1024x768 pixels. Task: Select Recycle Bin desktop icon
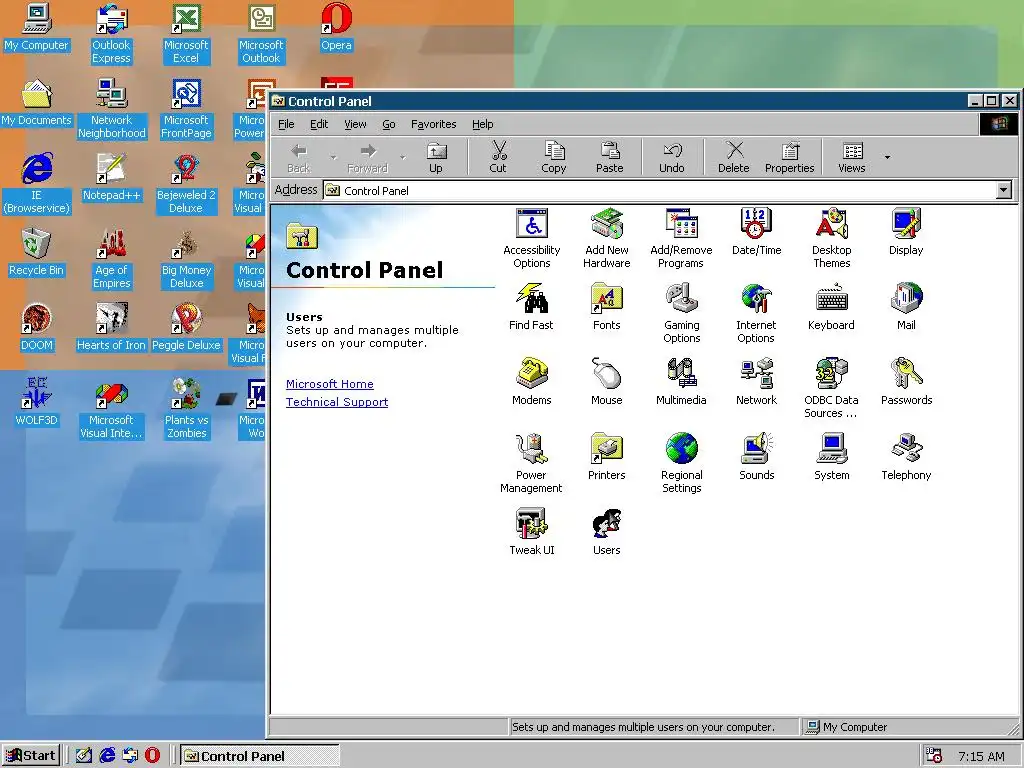point(36,253)
